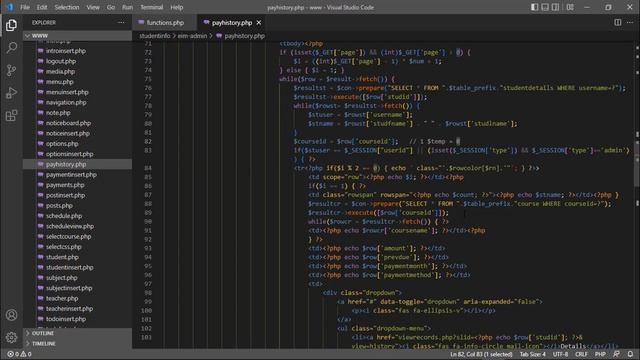
Task: Expand the Outline section
Action: 78,333
